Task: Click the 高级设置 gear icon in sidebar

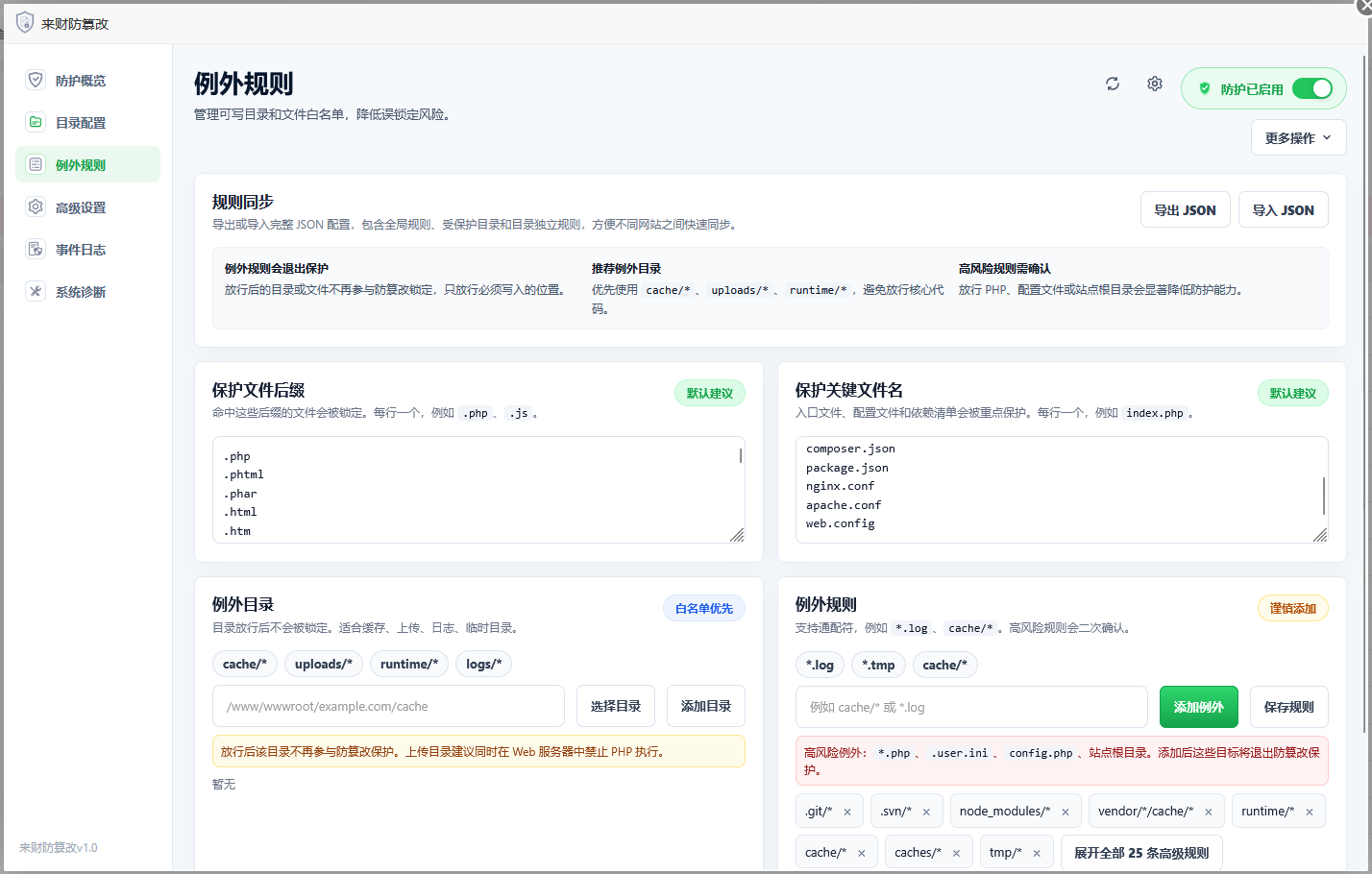Action: (36, 206)
